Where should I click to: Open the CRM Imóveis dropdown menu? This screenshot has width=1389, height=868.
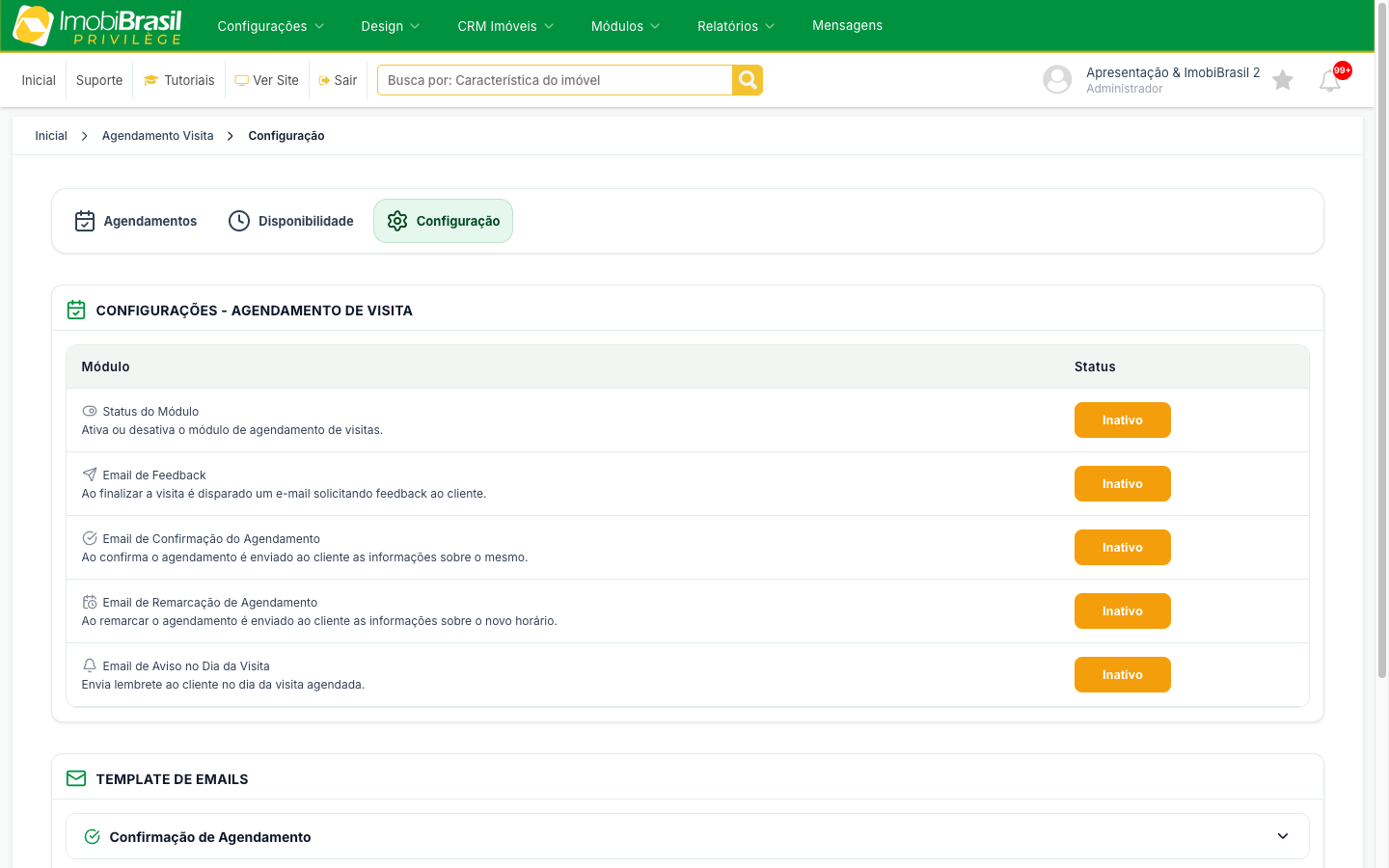click(x=505, y=26)
